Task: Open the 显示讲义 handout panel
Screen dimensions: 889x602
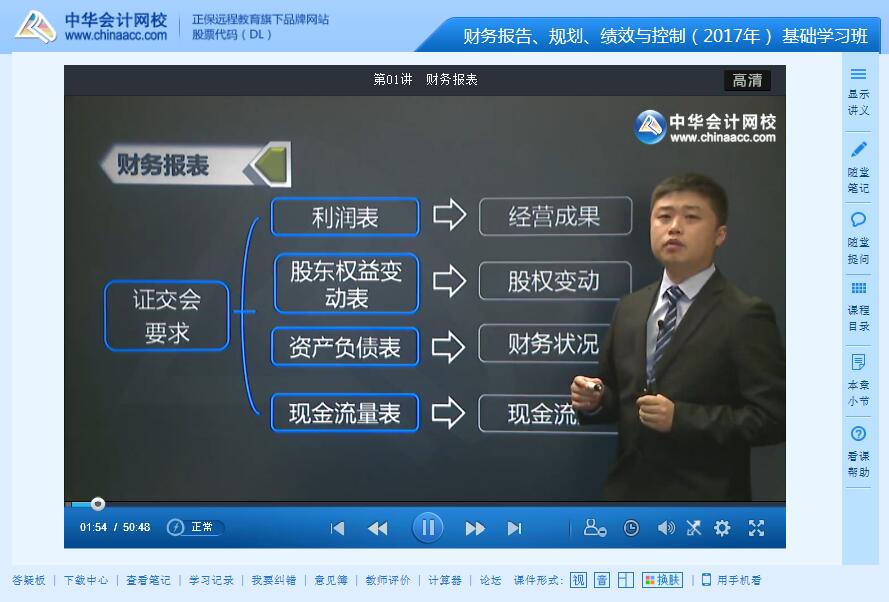Action: click(858, 92)
